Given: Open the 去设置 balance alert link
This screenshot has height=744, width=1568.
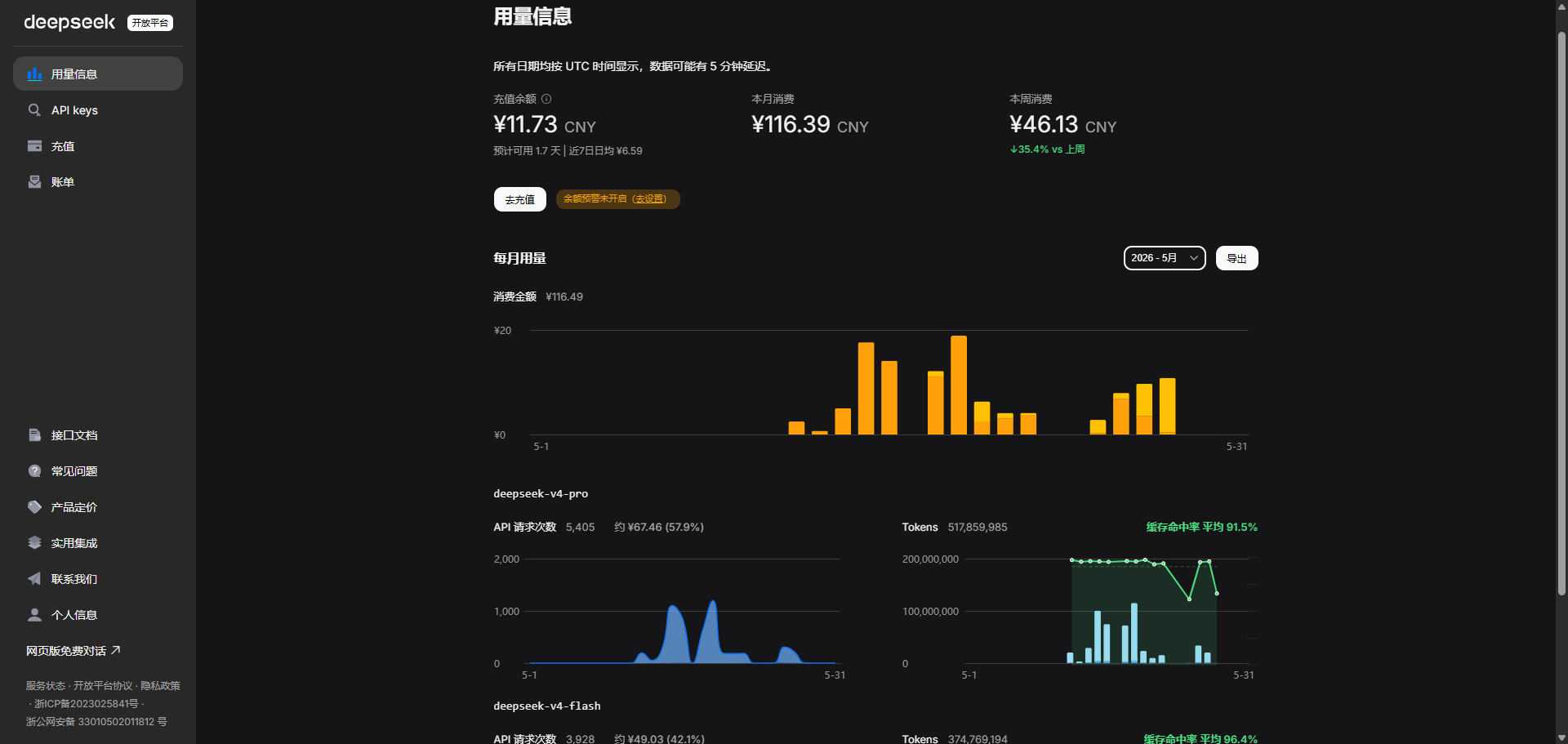Looking at the screenshot, I should (650, 199).
